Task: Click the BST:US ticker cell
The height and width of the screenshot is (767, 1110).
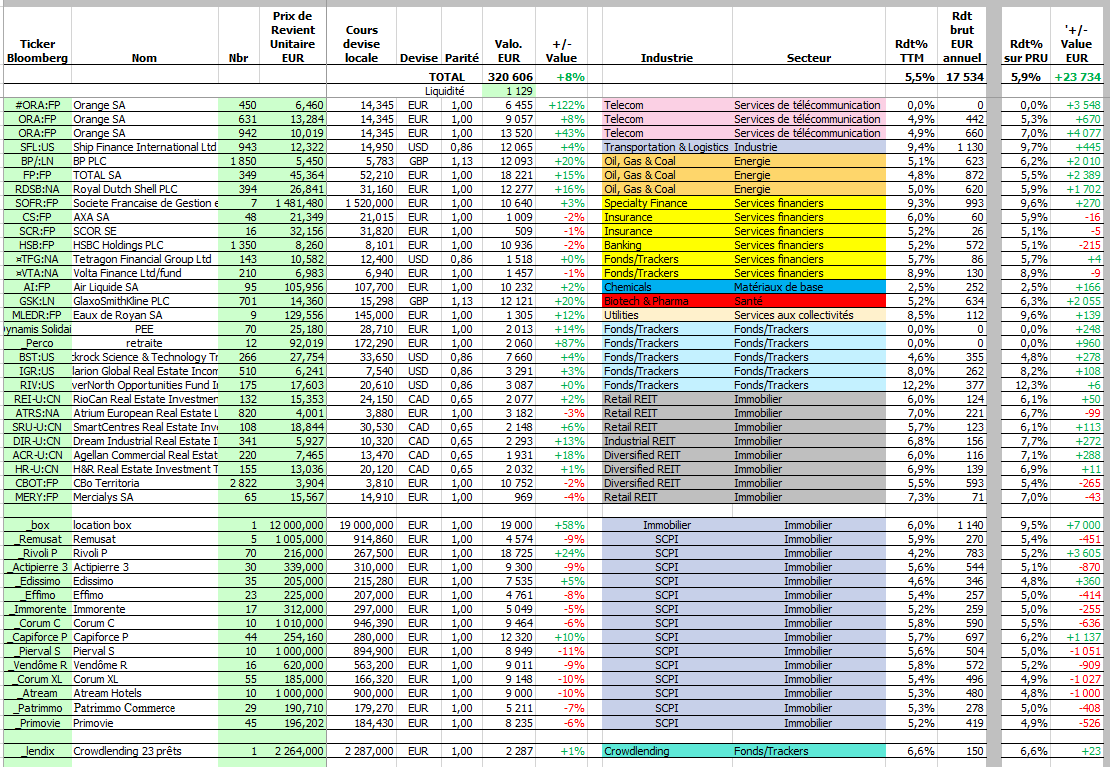Action: pos(38,357)
